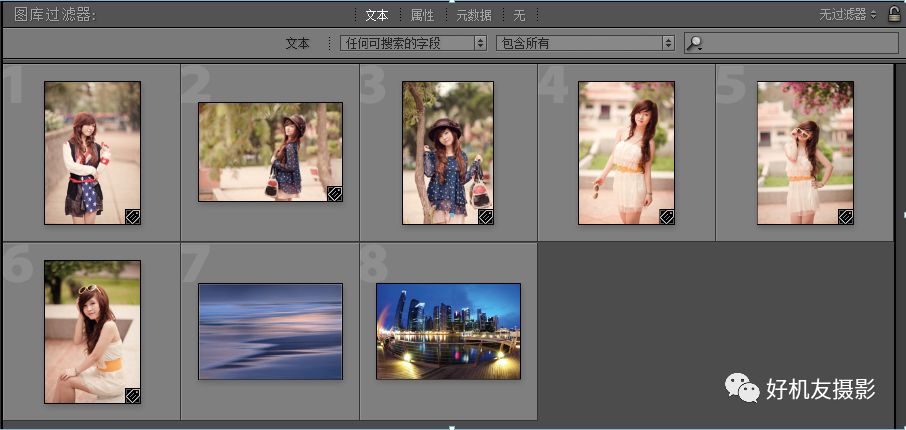Select photo 6 seated girl thumbnail
The image size is (906, 430).
[x=92, y=332]
